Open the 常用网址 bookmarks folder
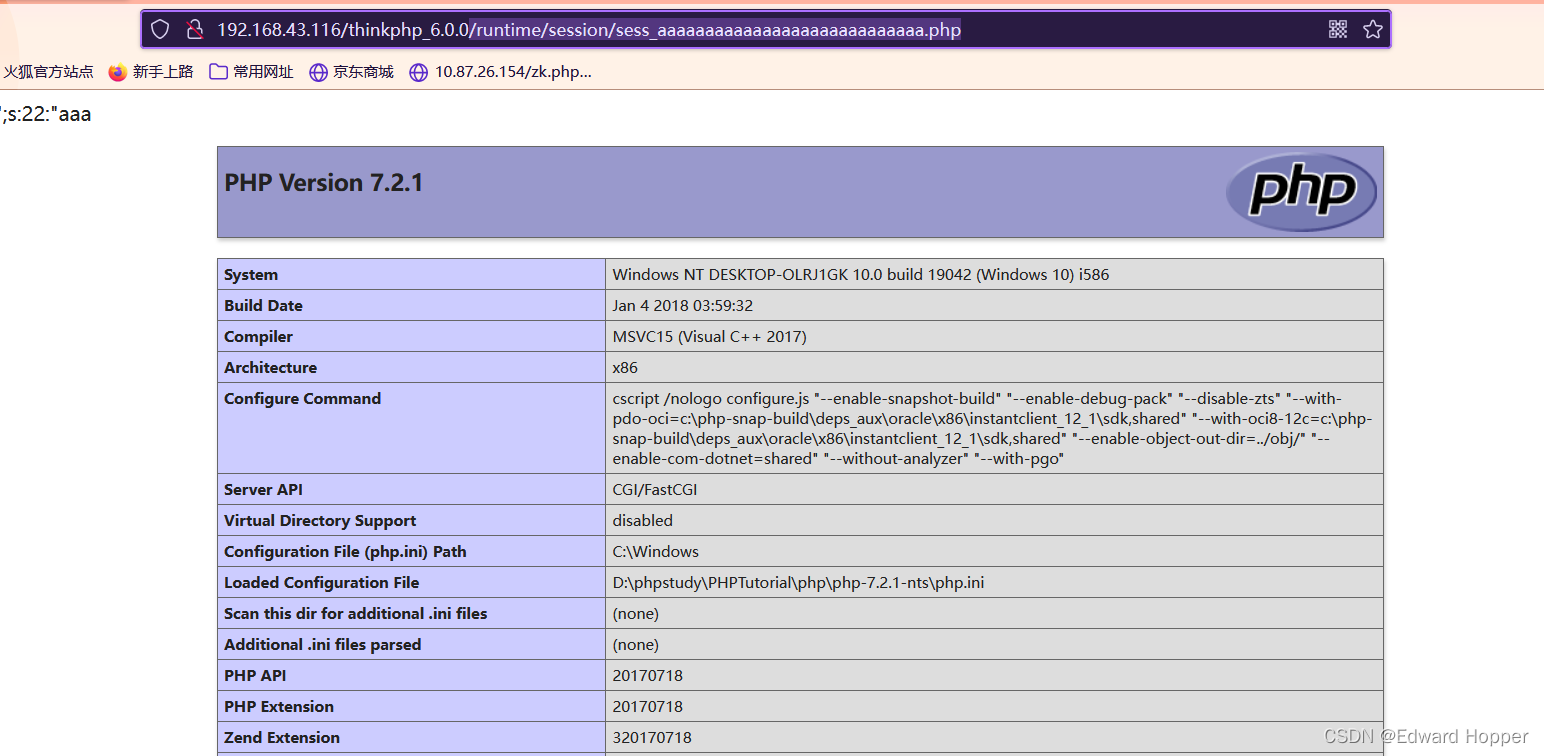This screenshot has height=756, width=1544. click(252, 71)
